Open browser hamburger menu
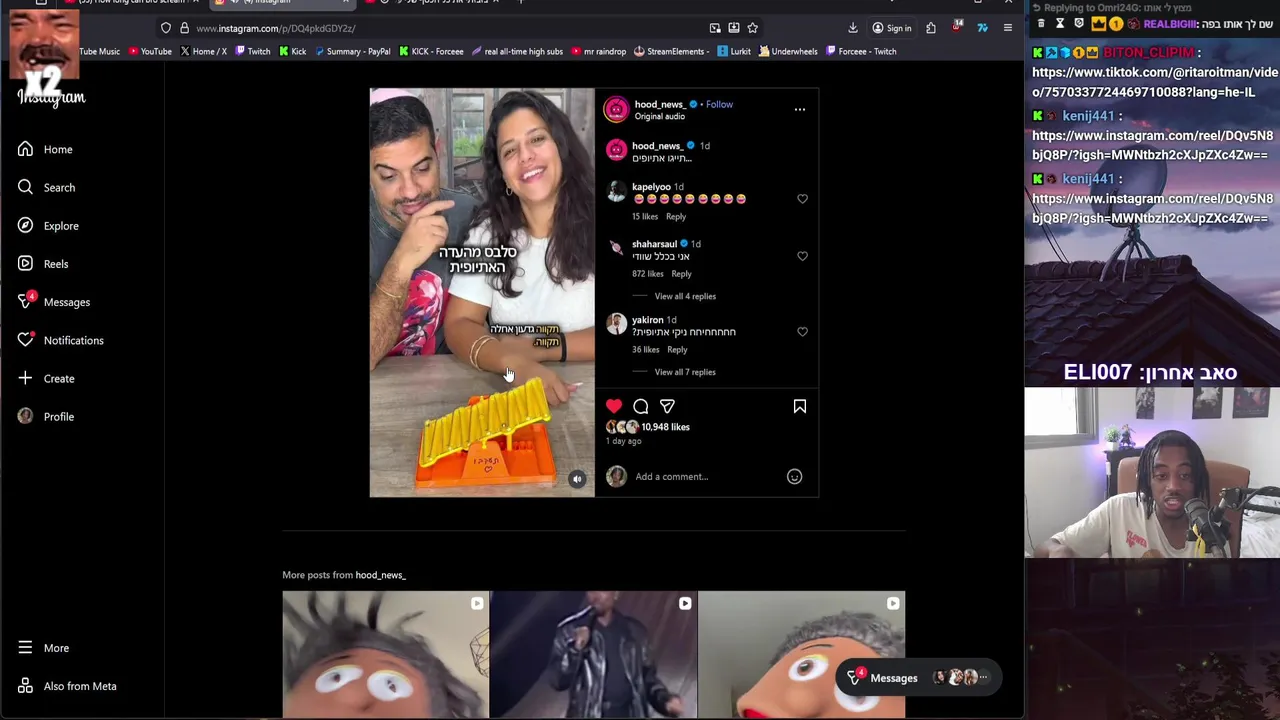 (x=1008, y=28)
